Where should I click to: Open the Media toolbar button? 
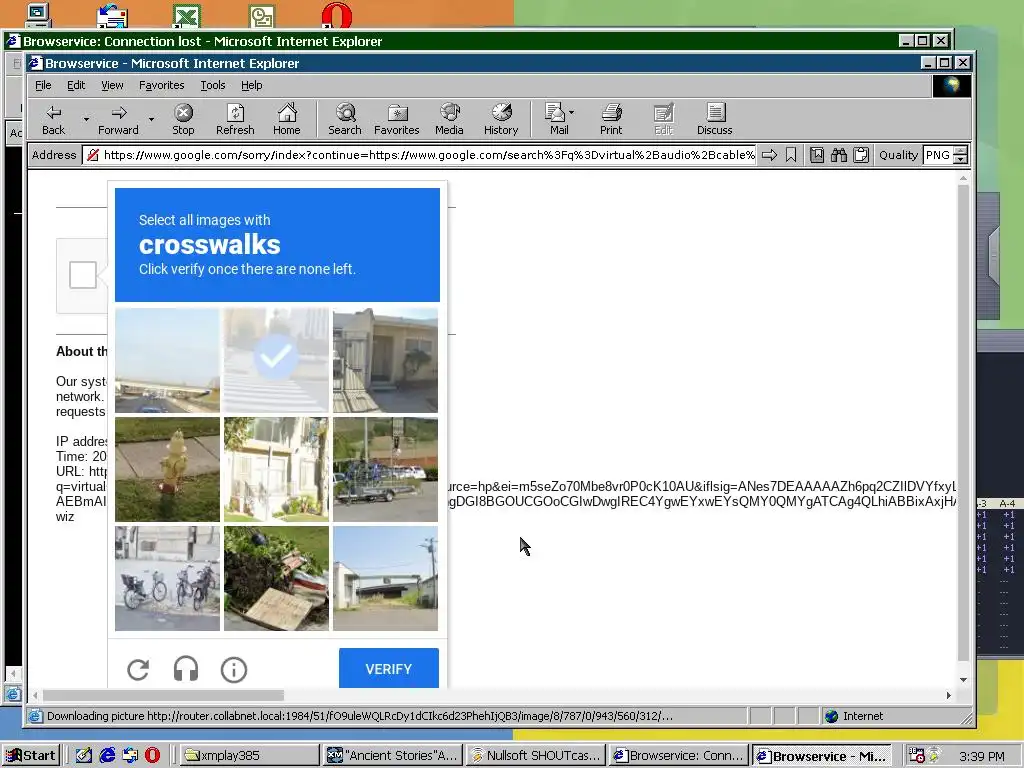coord(449,120)
